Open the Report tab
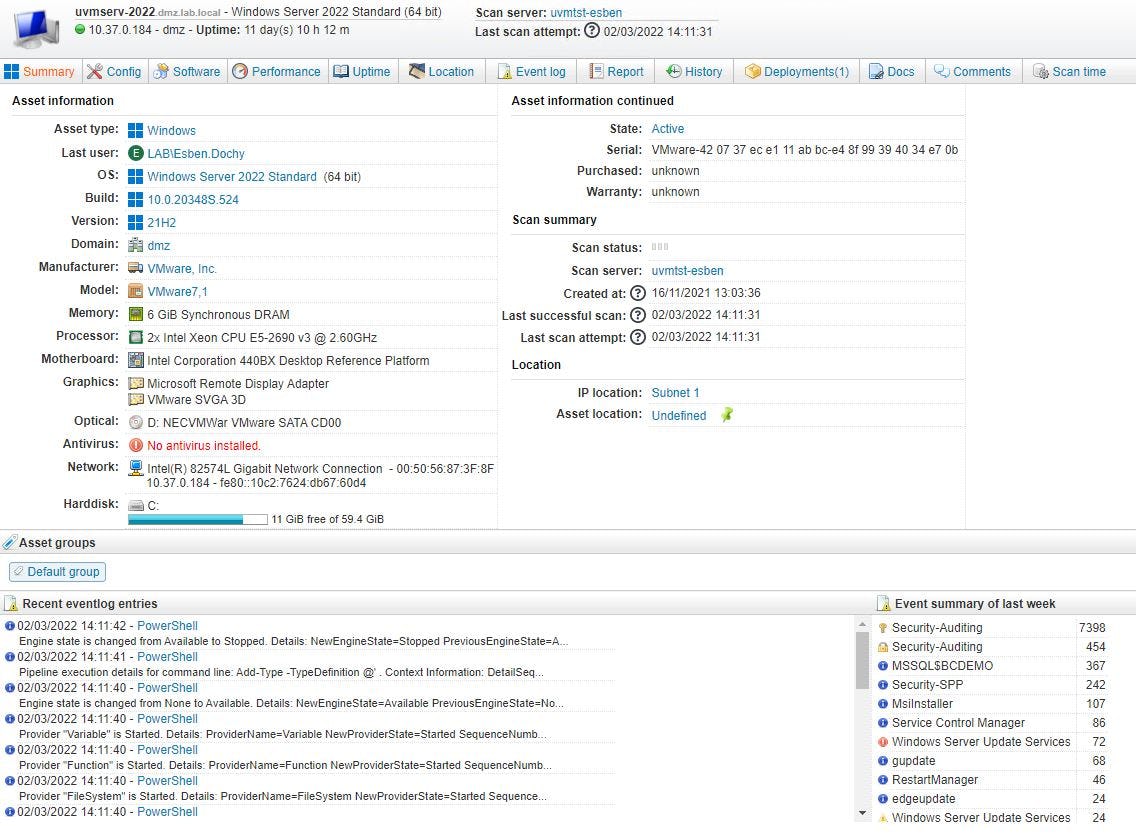The height and width of the screenshot is (834, 1136). point(617,72)
